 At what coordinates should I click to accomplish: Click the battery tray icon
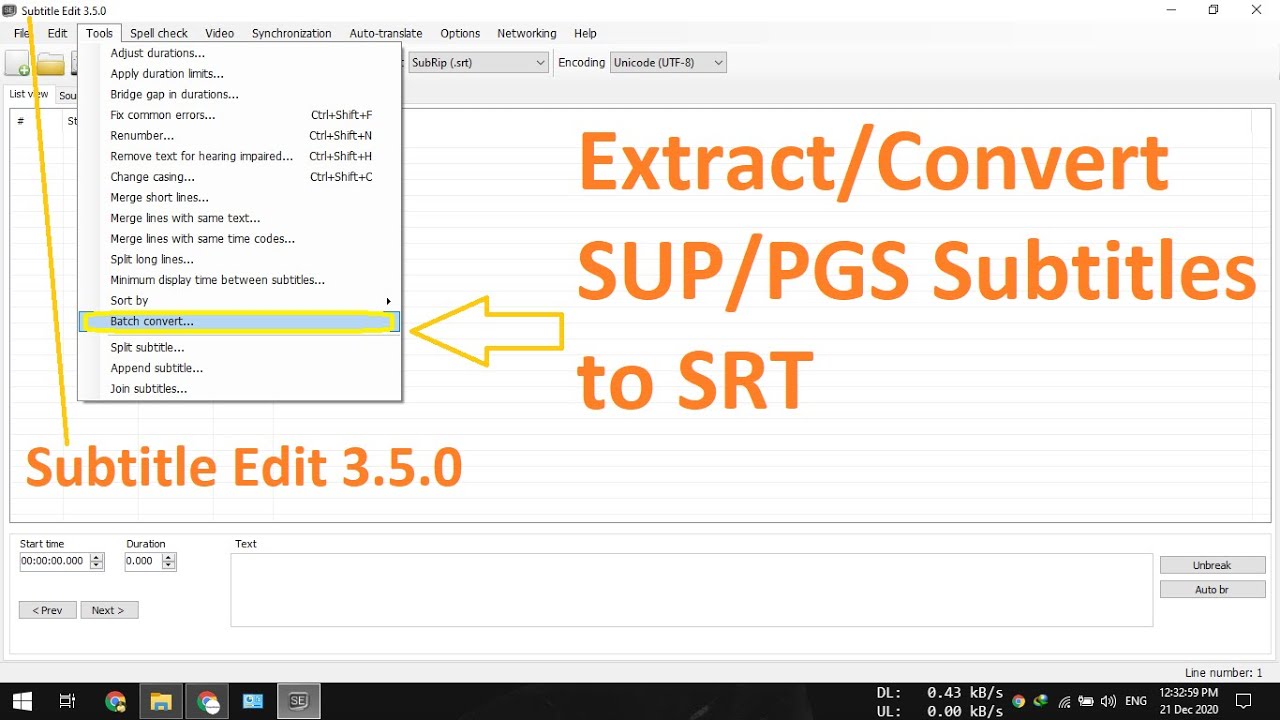click(1087, 702)
